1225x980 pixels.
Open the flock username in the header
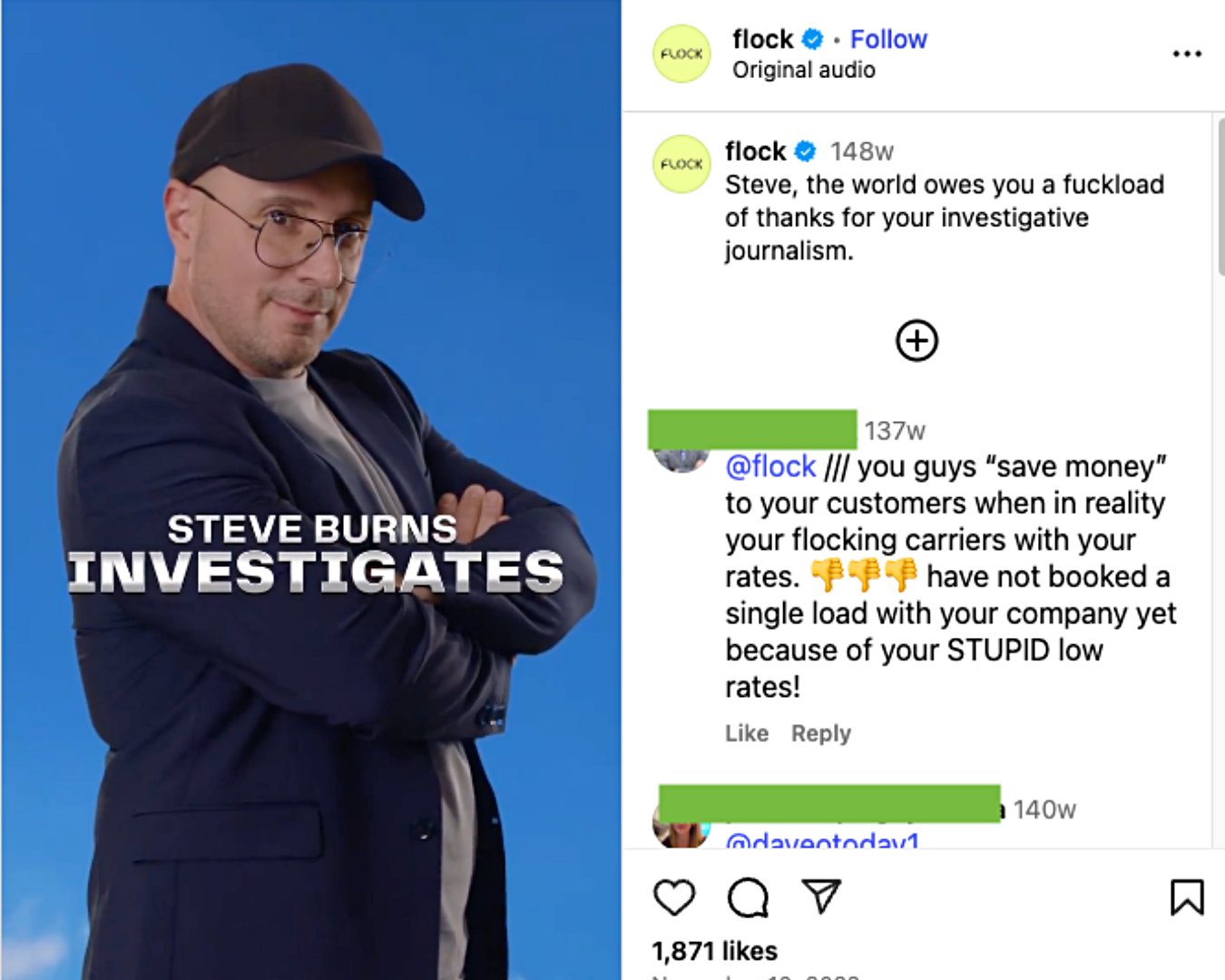coord(763,39)
